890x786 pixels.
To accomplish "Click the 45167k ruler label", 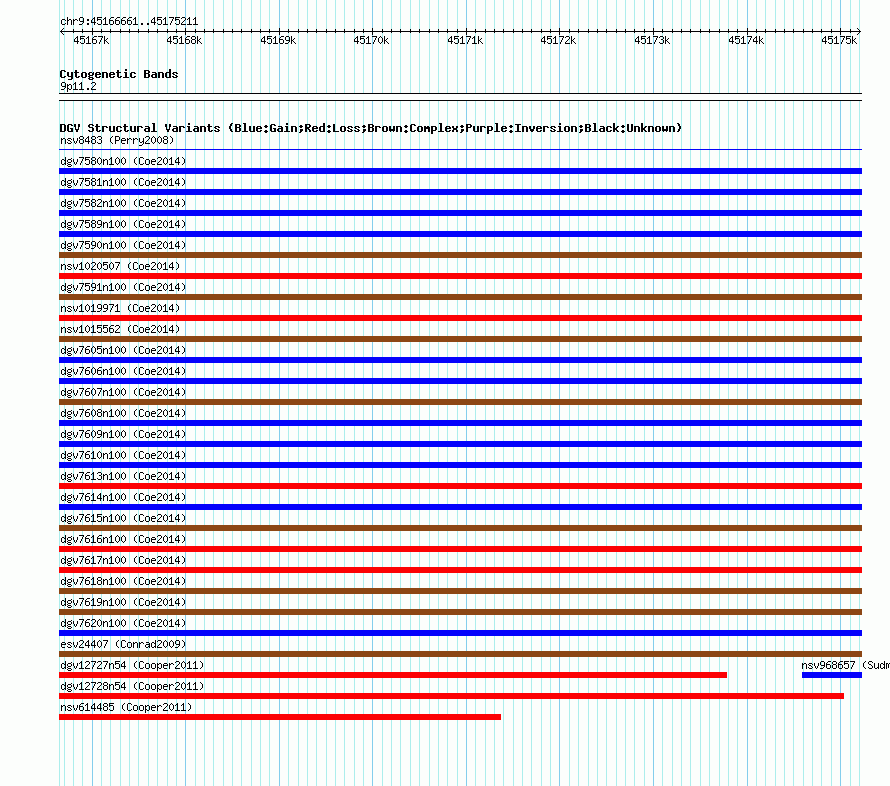I will click(x=91, y=40).
